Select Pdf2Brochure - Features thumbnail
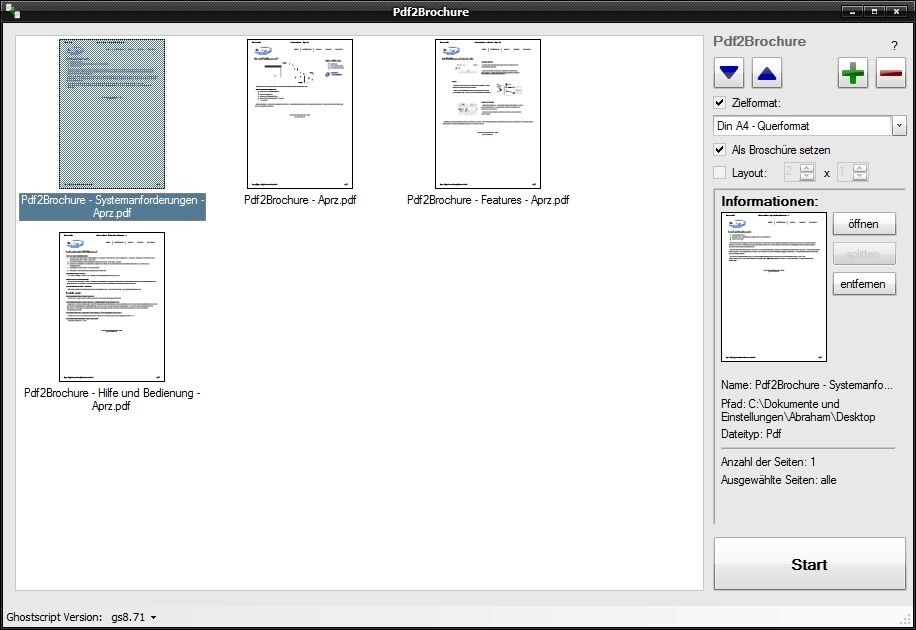 [488, 114]
